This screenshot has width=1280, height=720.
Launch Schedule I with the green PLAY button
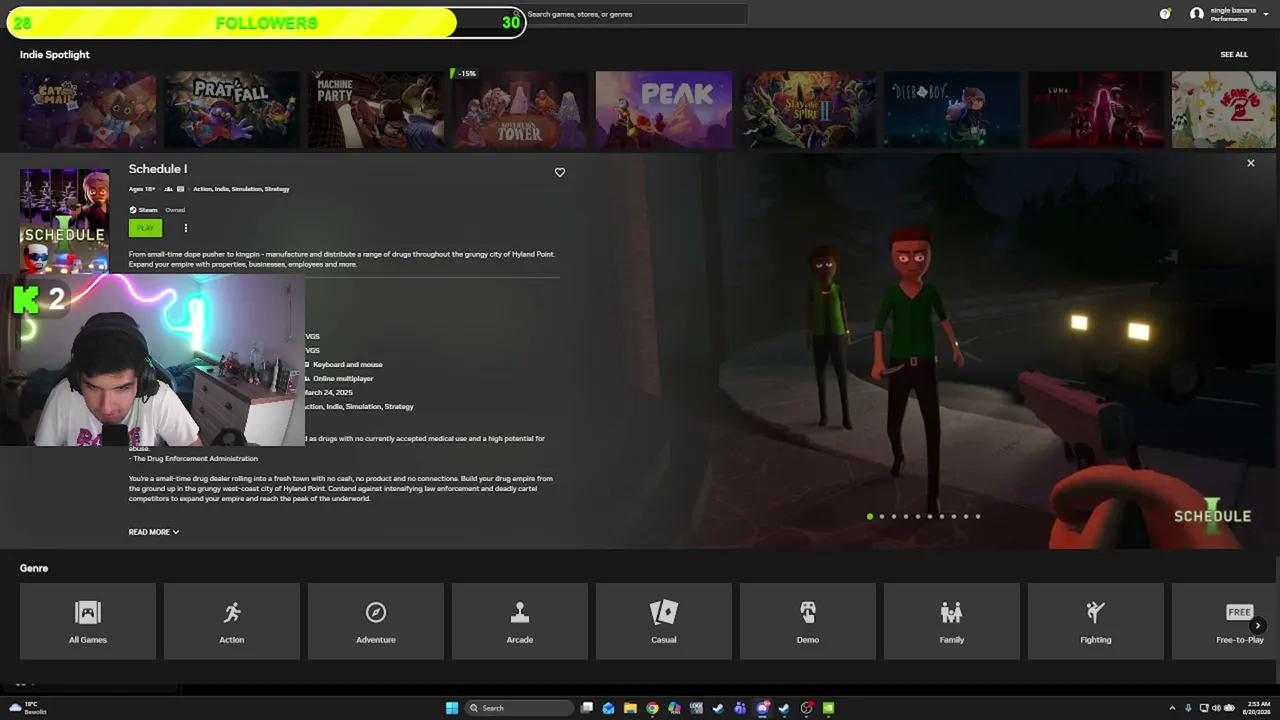(145, 228)
